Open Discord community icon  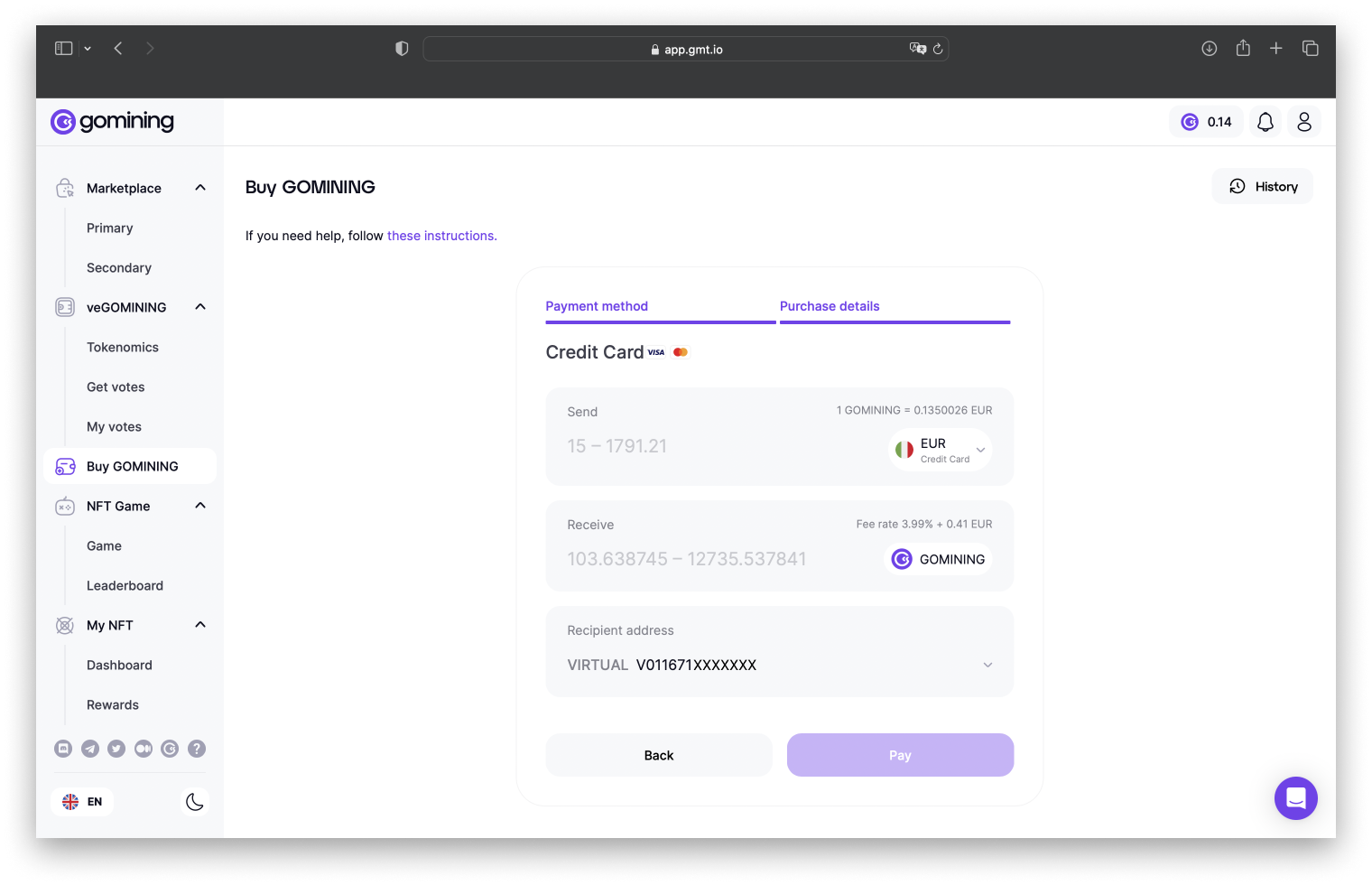coord(63,749)
